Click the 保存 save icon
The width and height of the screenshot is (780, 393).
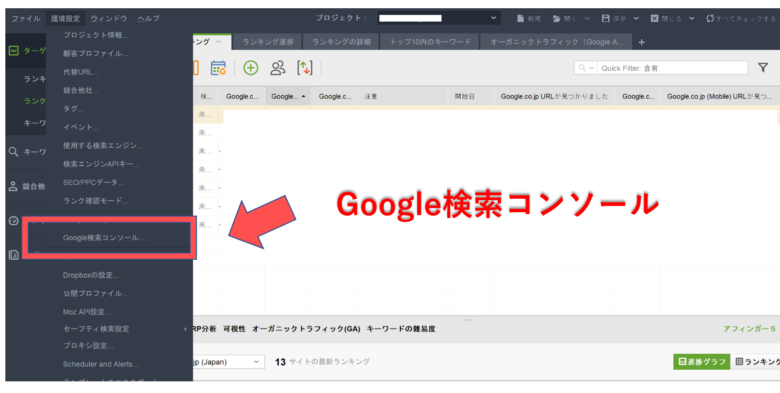click(605, 18)
